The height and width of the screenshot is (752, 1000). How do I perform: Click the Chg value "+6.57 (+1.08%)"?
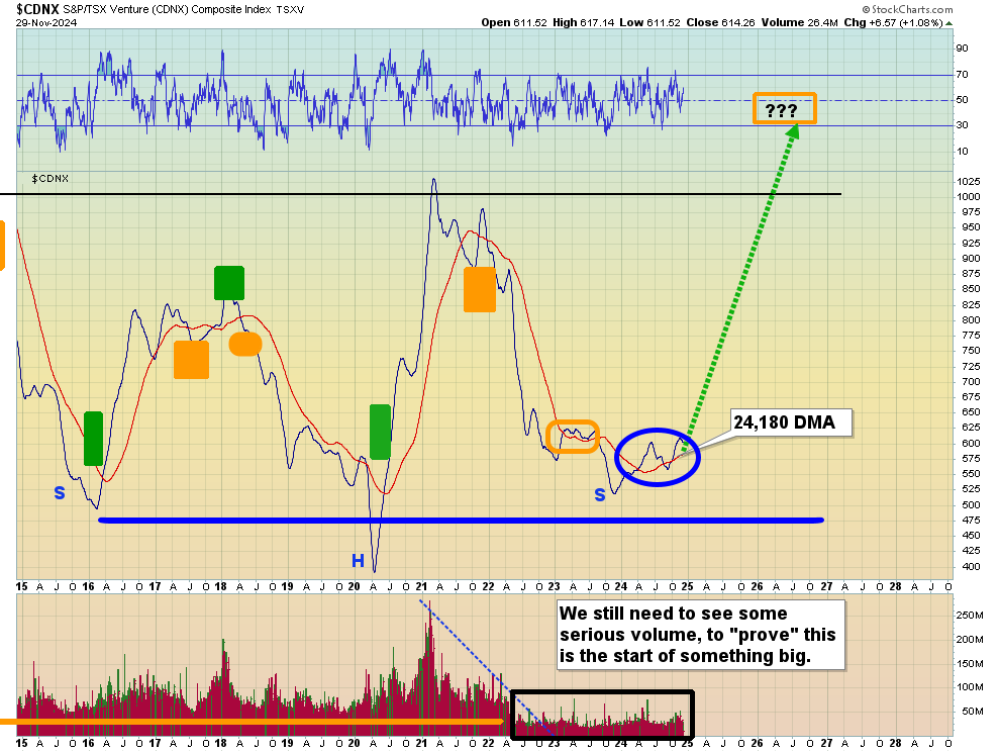(906, 22)
